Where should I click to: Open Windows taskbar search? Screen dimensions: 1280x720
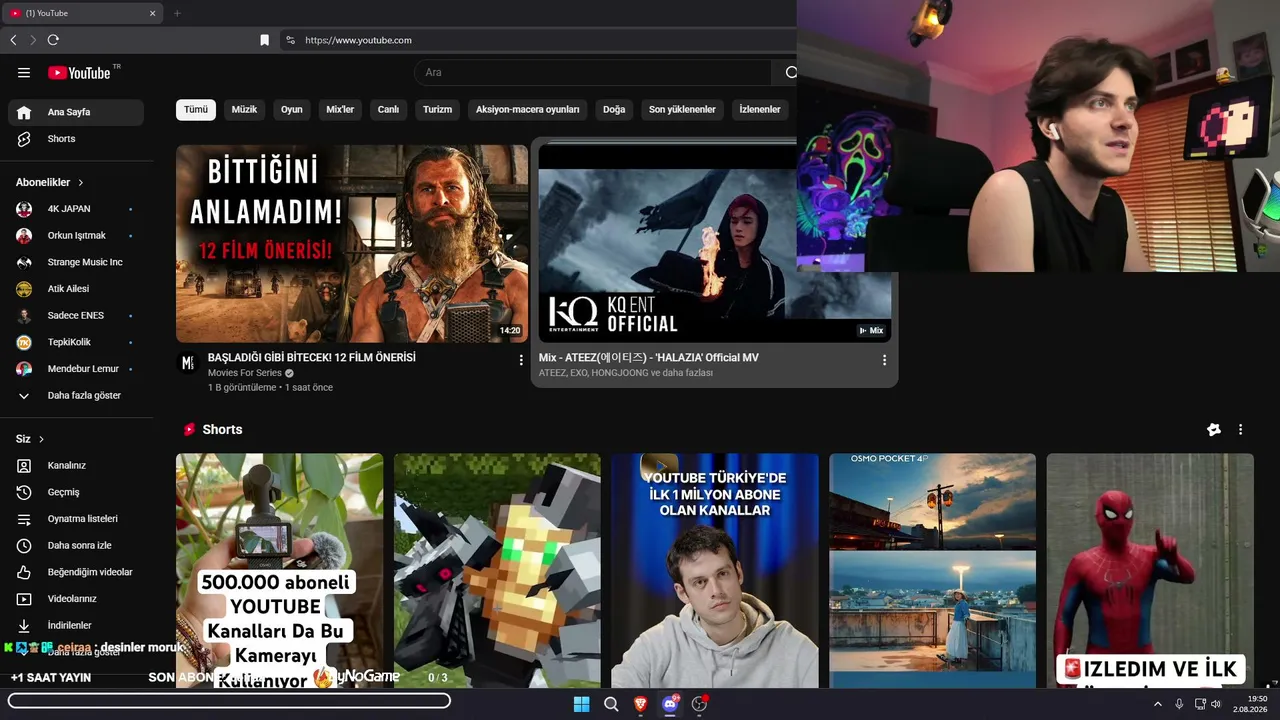click(x=611, y=704)
